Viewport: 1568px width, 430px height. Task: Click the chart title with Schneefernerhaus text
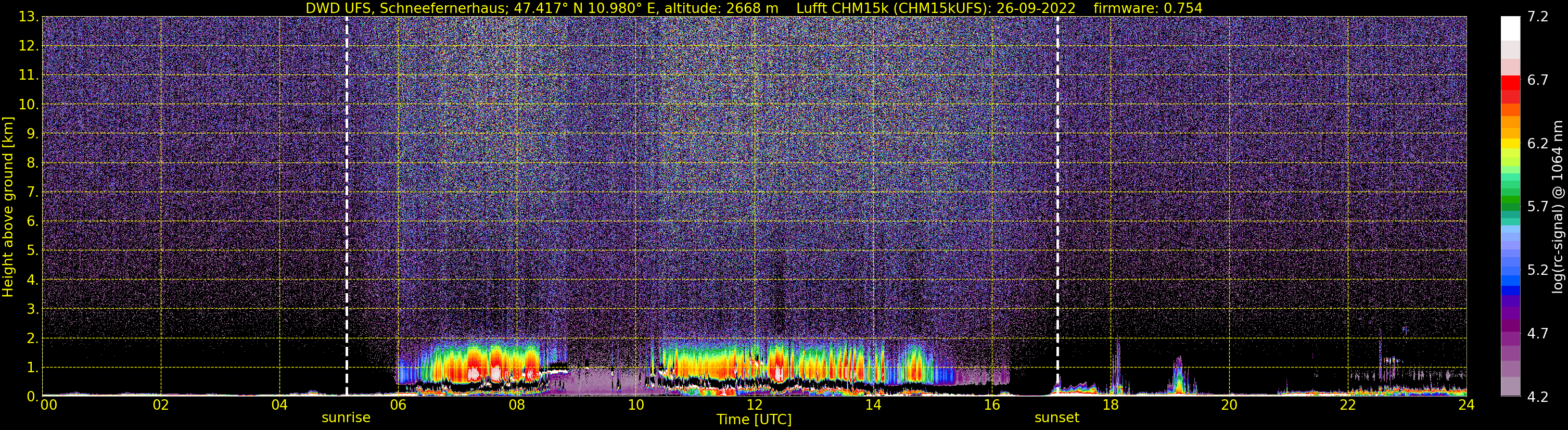pos(542,8)
